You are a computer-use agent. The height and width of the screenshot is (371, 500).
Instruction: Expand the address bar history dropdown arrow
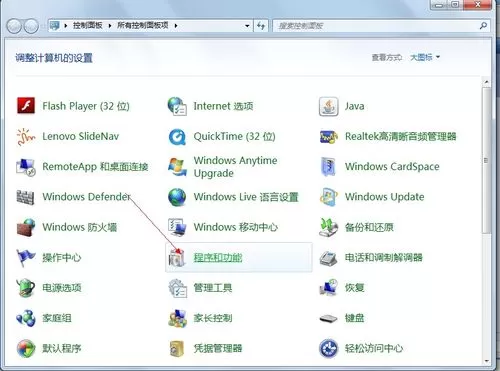(247, 26)
